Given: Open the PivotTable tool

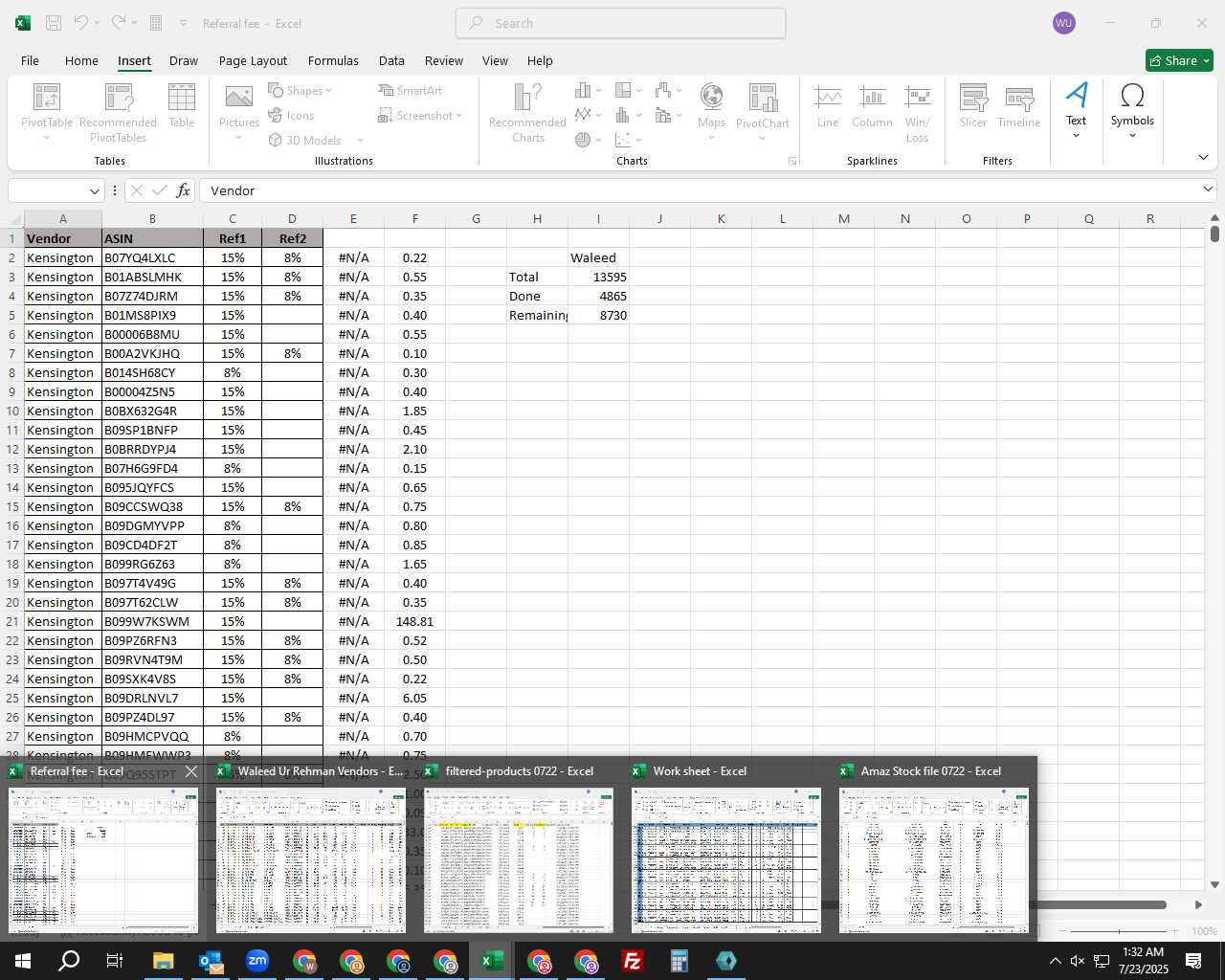Looking at the screenshot, I should tap(47, 112).
